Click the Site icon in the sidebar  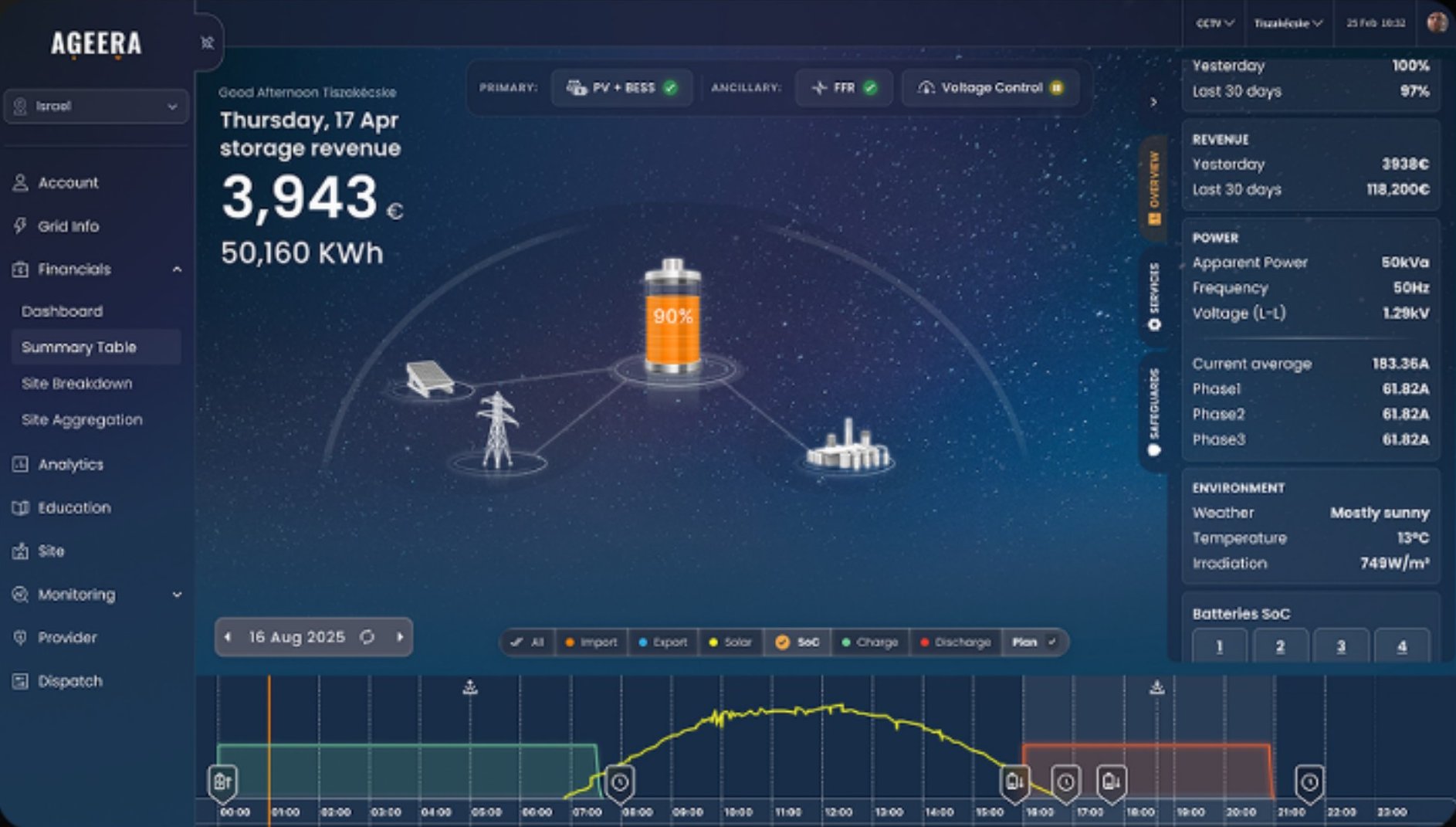click(x=20, y=551)
